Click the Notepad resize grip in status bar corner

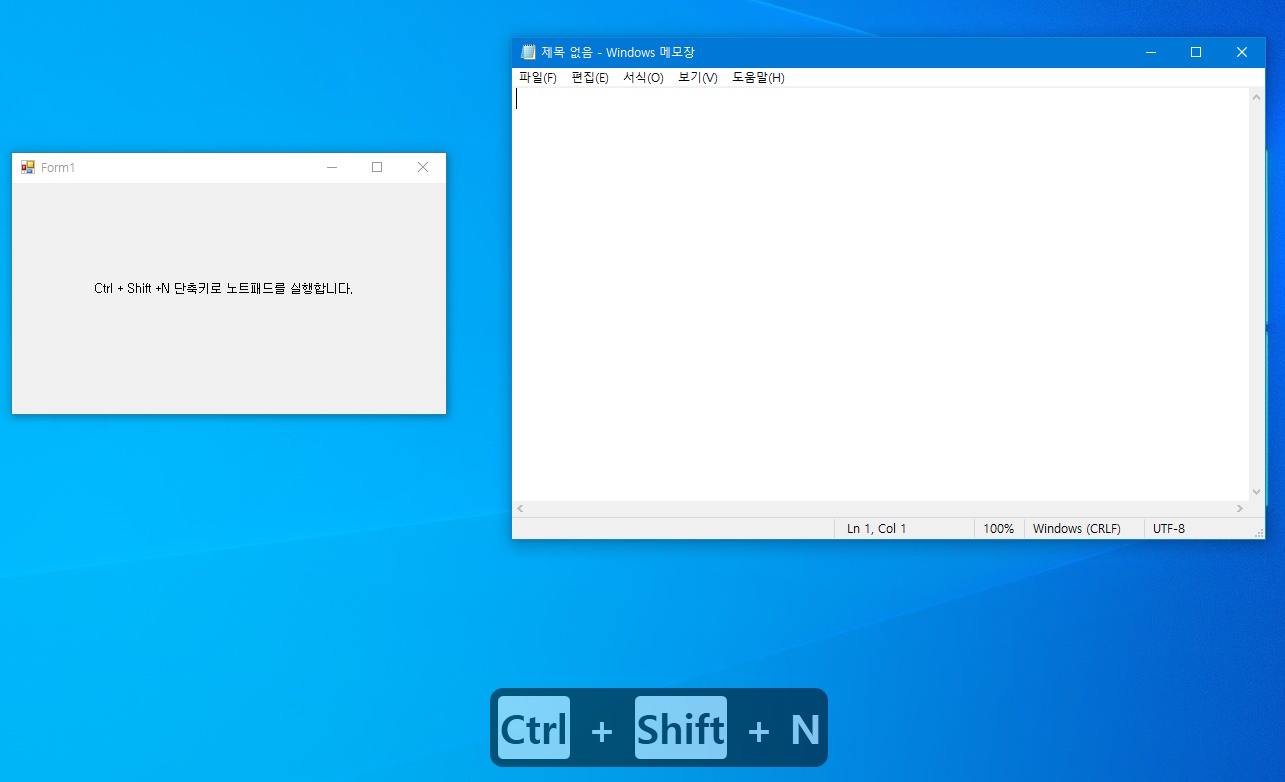[x=1258, y=532]
